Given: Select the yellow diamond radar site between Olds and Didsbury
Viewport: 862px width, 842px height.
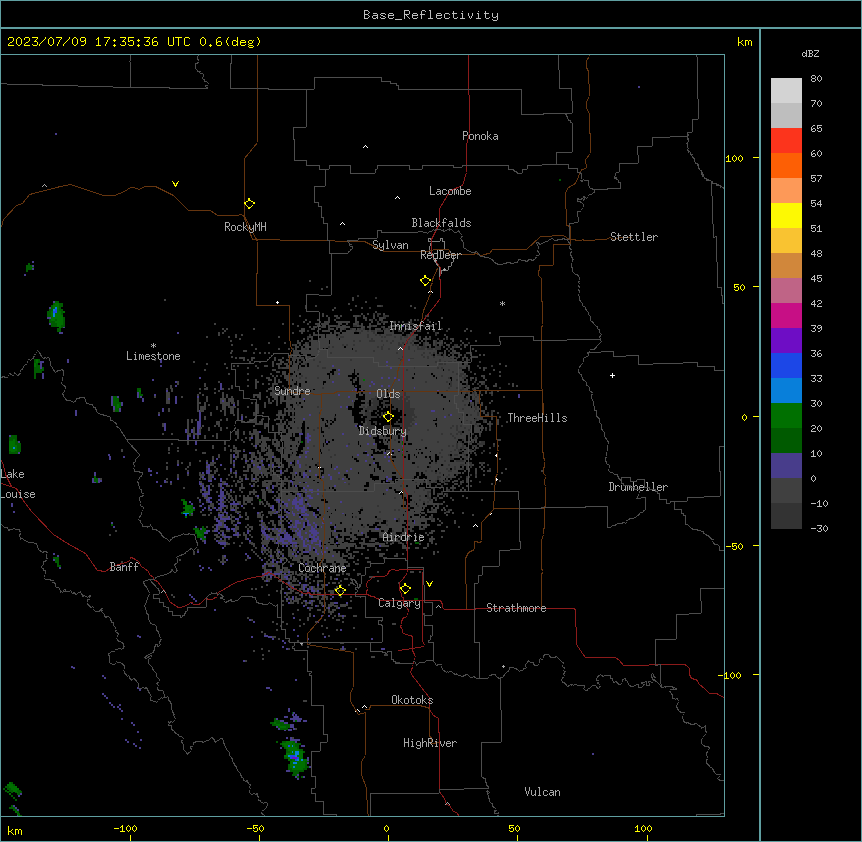Looking at the screenshot, I should pos(388,417).
